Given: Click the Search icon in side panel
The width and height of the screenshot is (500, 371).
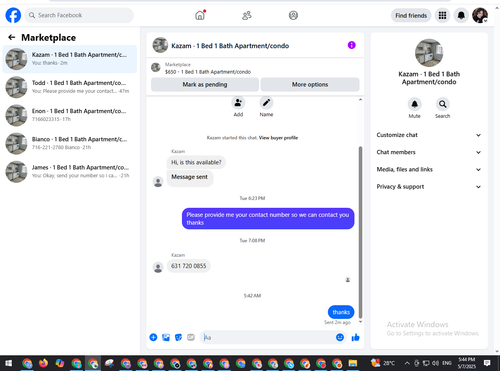Looking at the screenshot, I should [442, 104].
